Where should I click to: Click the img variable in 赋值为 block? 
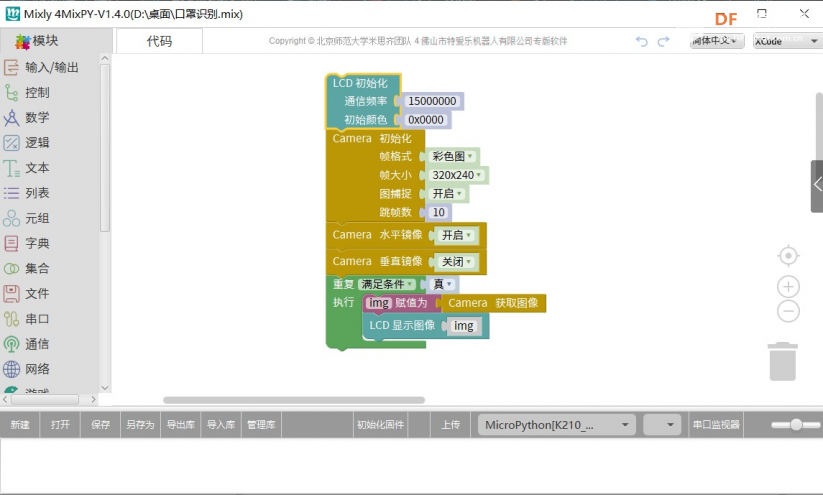coord(378,303)
